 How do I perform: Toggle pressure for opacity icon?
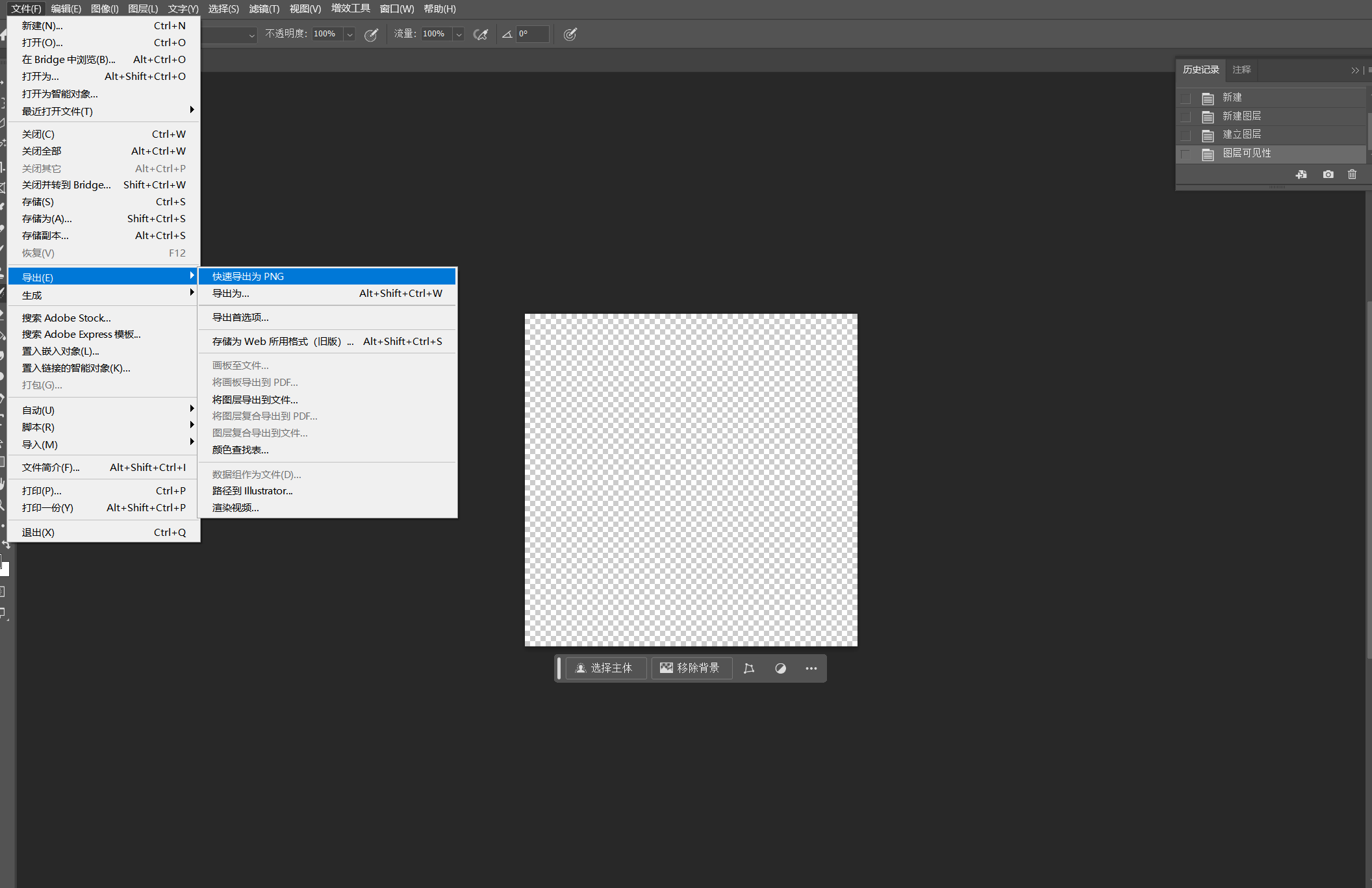(372, 34)
